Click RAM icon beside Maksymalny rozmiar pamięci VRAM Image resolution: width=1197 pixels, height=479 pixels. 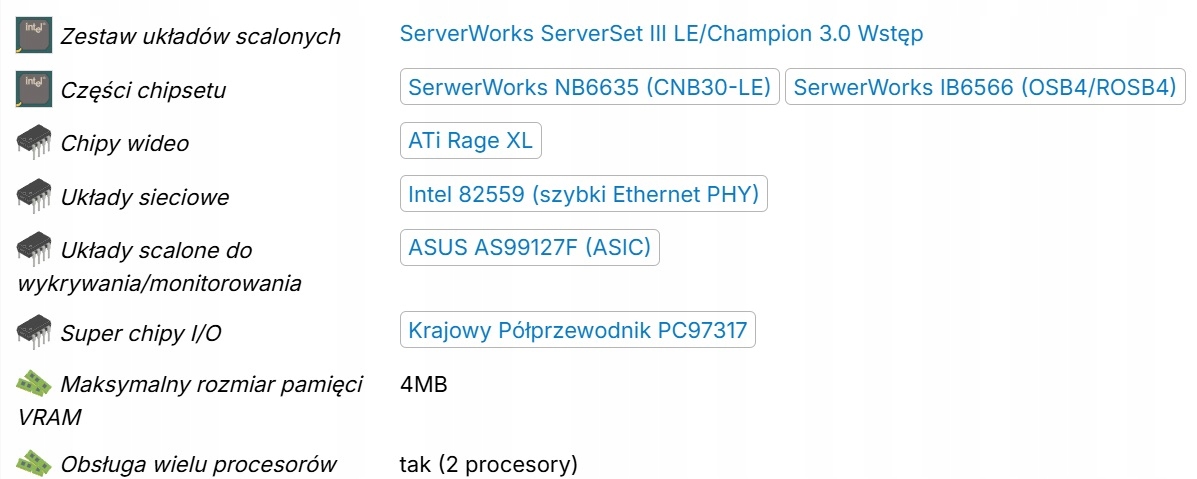coord(35,384)
